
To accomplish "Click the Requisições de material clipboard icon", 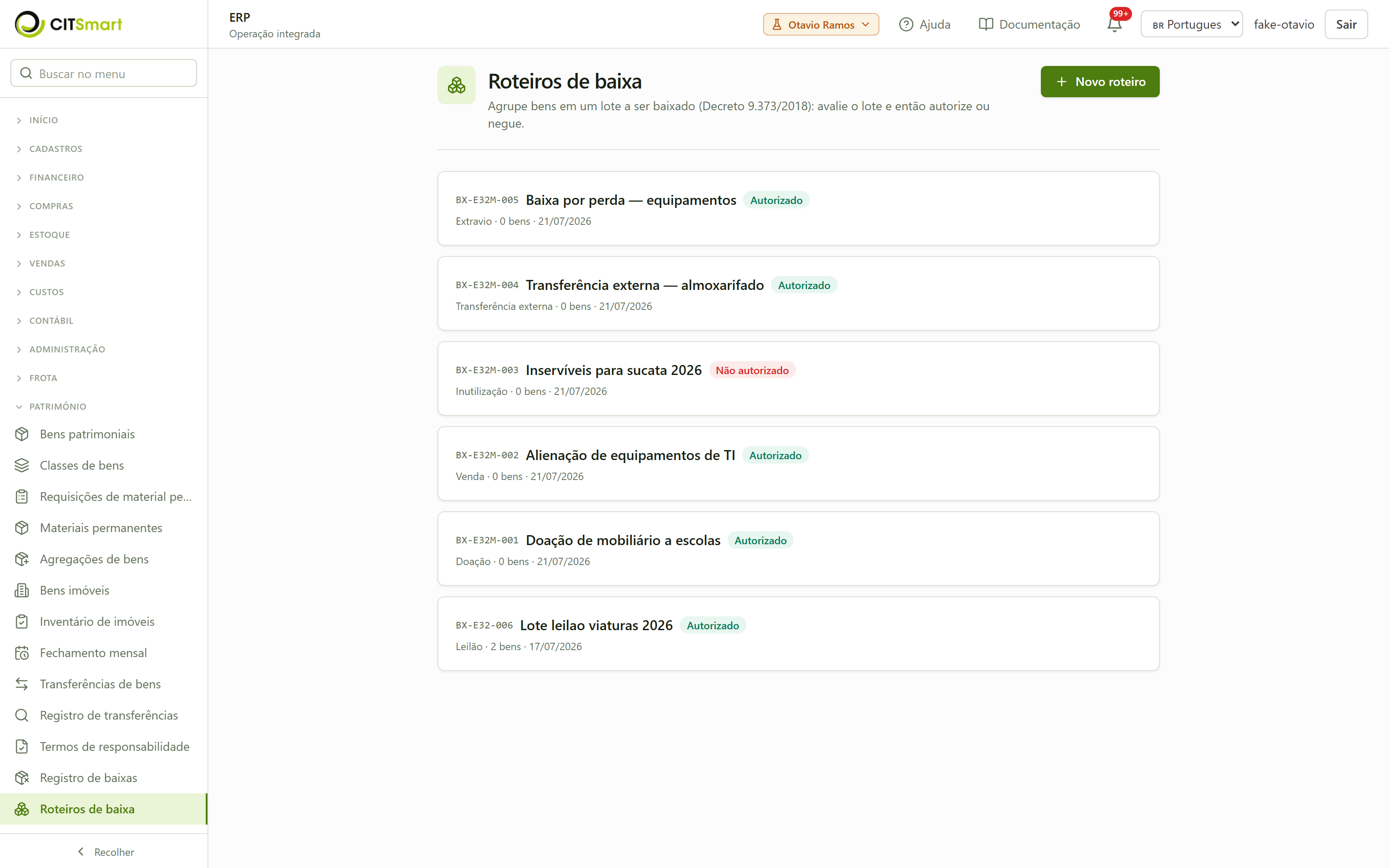I will click(x=22, y=496).
